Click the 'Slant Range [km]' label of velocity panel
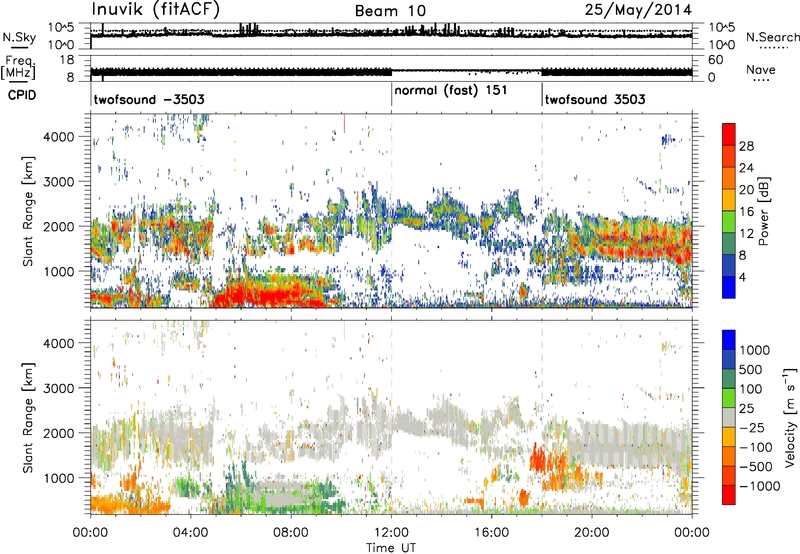800x554 pixels. (28, 417)
